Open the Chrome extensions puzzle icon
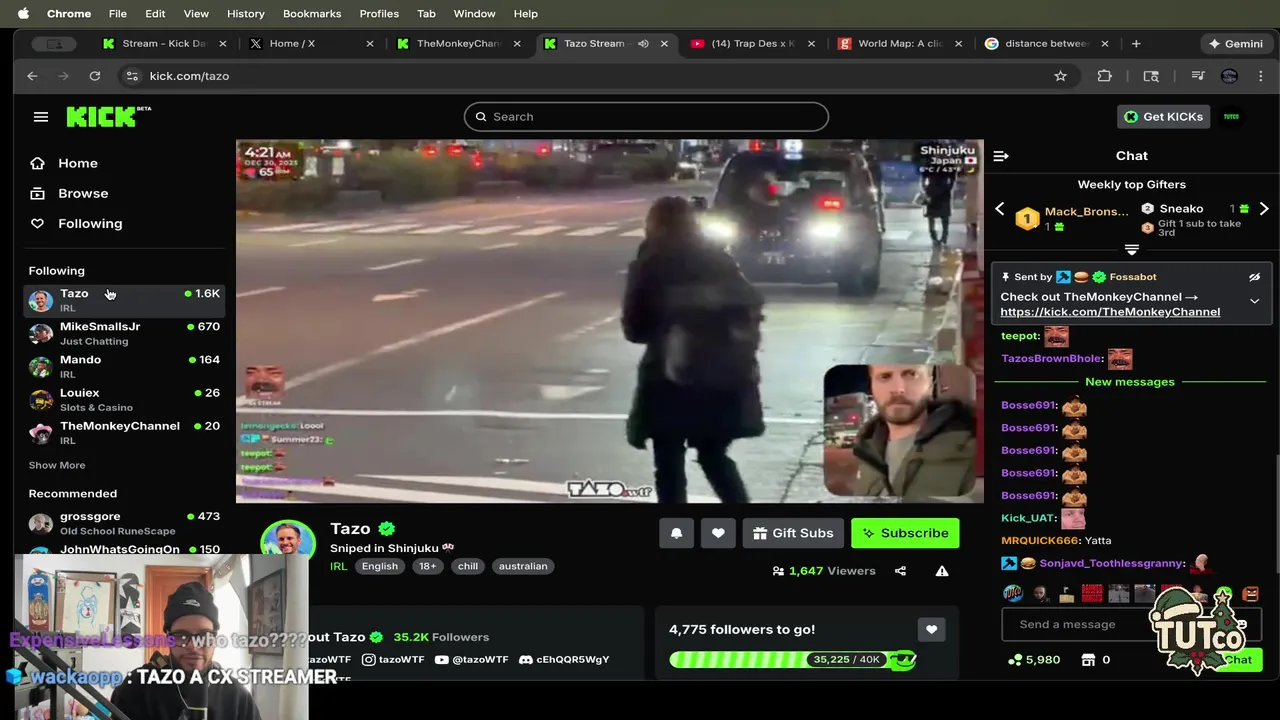Screen dimensions: 1280x720 1105,76
